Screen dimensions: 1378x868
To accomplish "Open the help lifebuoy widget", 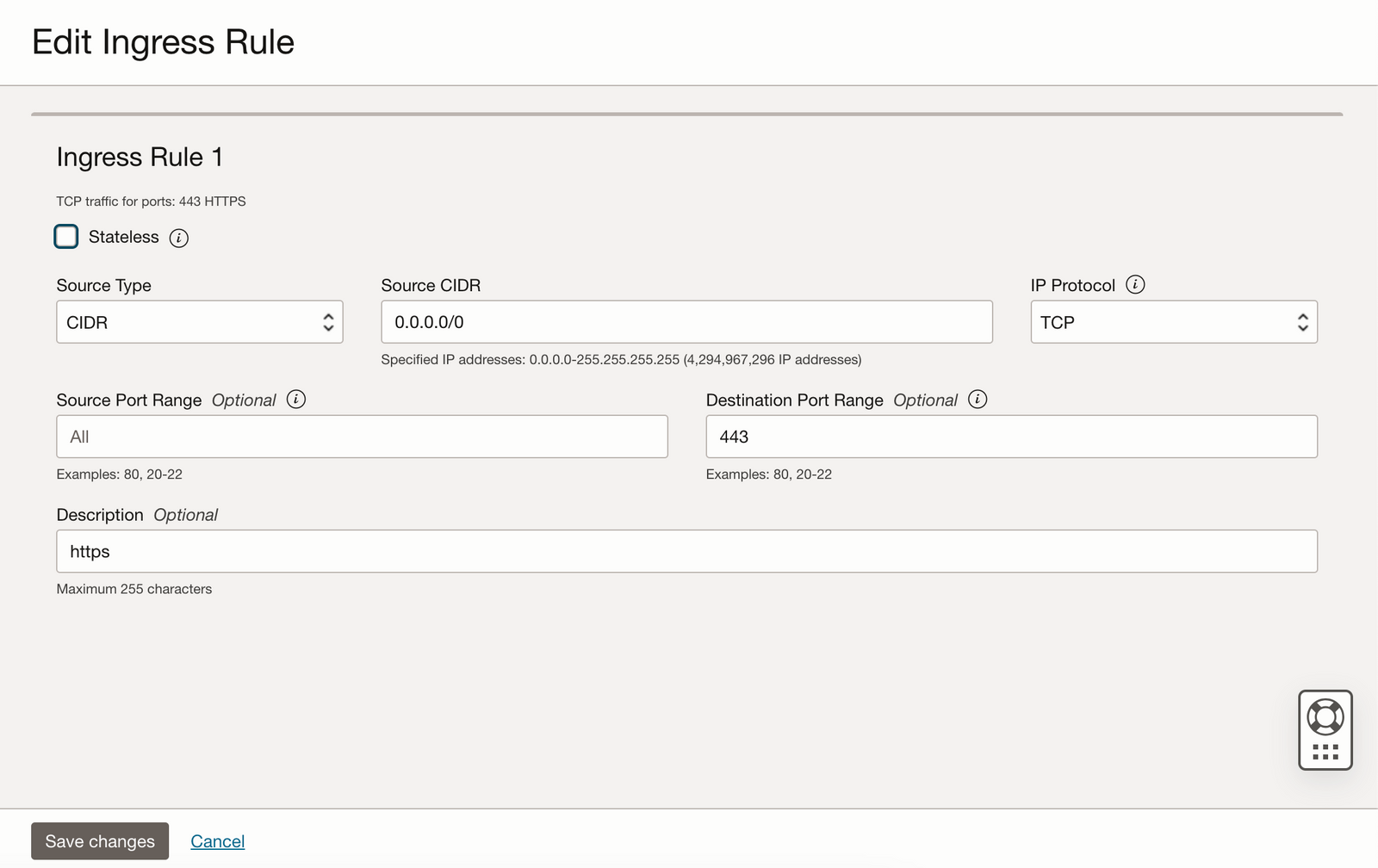I will click(x=1325, y=716).
